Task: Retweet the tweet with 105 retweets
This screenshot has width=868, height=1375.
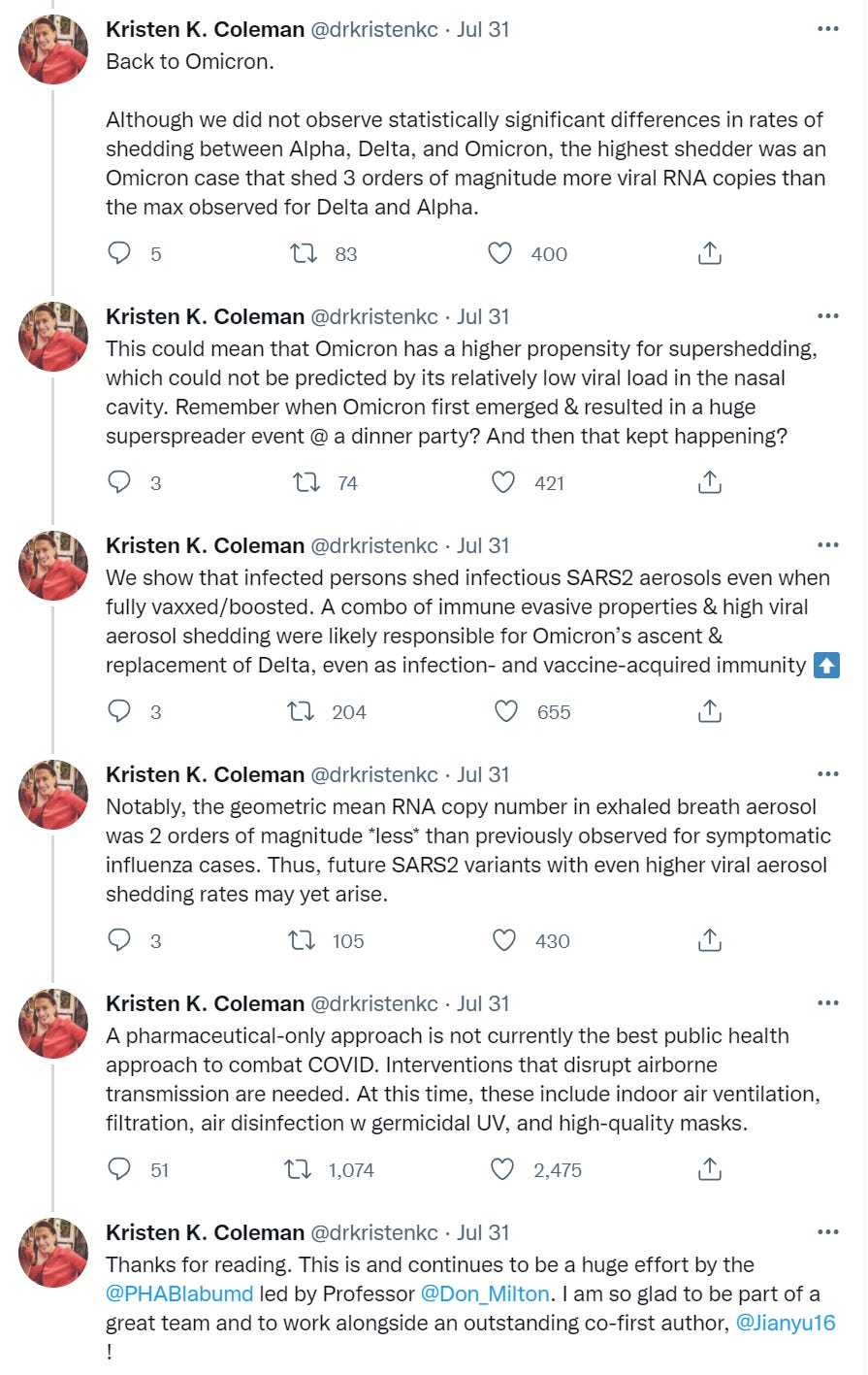Action: (x=303, y=941)
